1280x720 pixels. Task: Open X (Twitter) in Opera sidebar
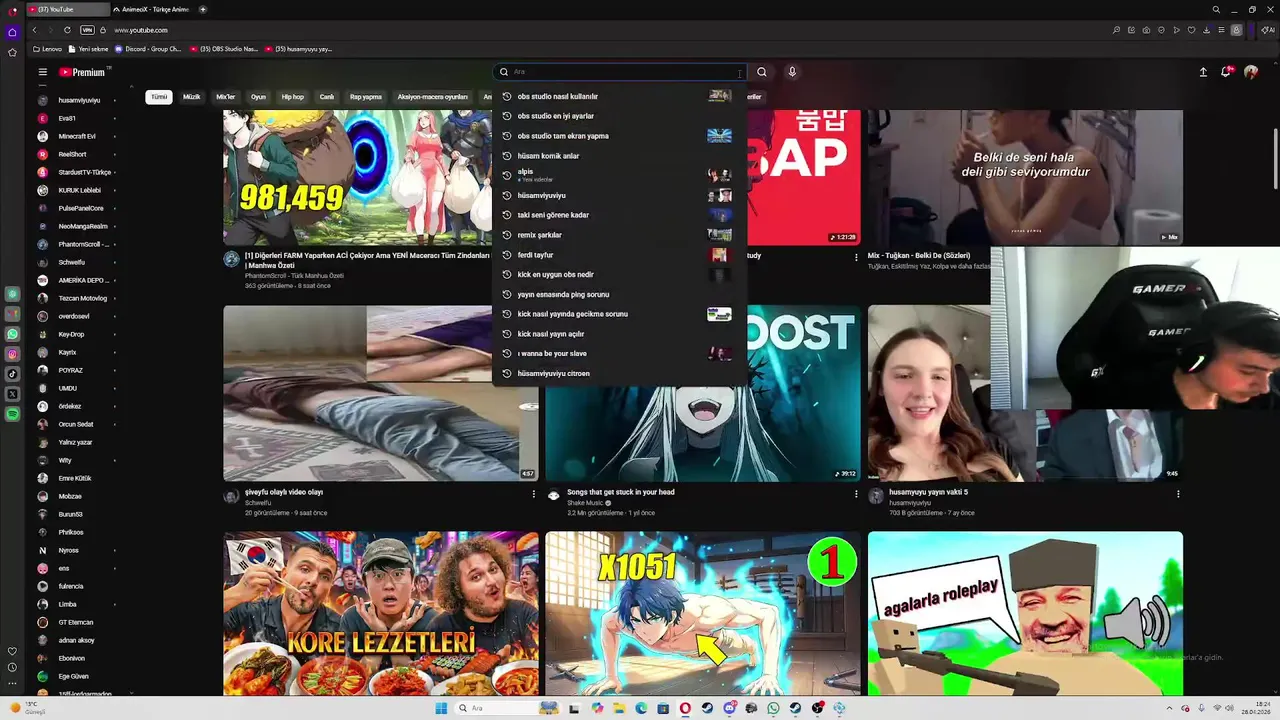[x=12, y=394]
